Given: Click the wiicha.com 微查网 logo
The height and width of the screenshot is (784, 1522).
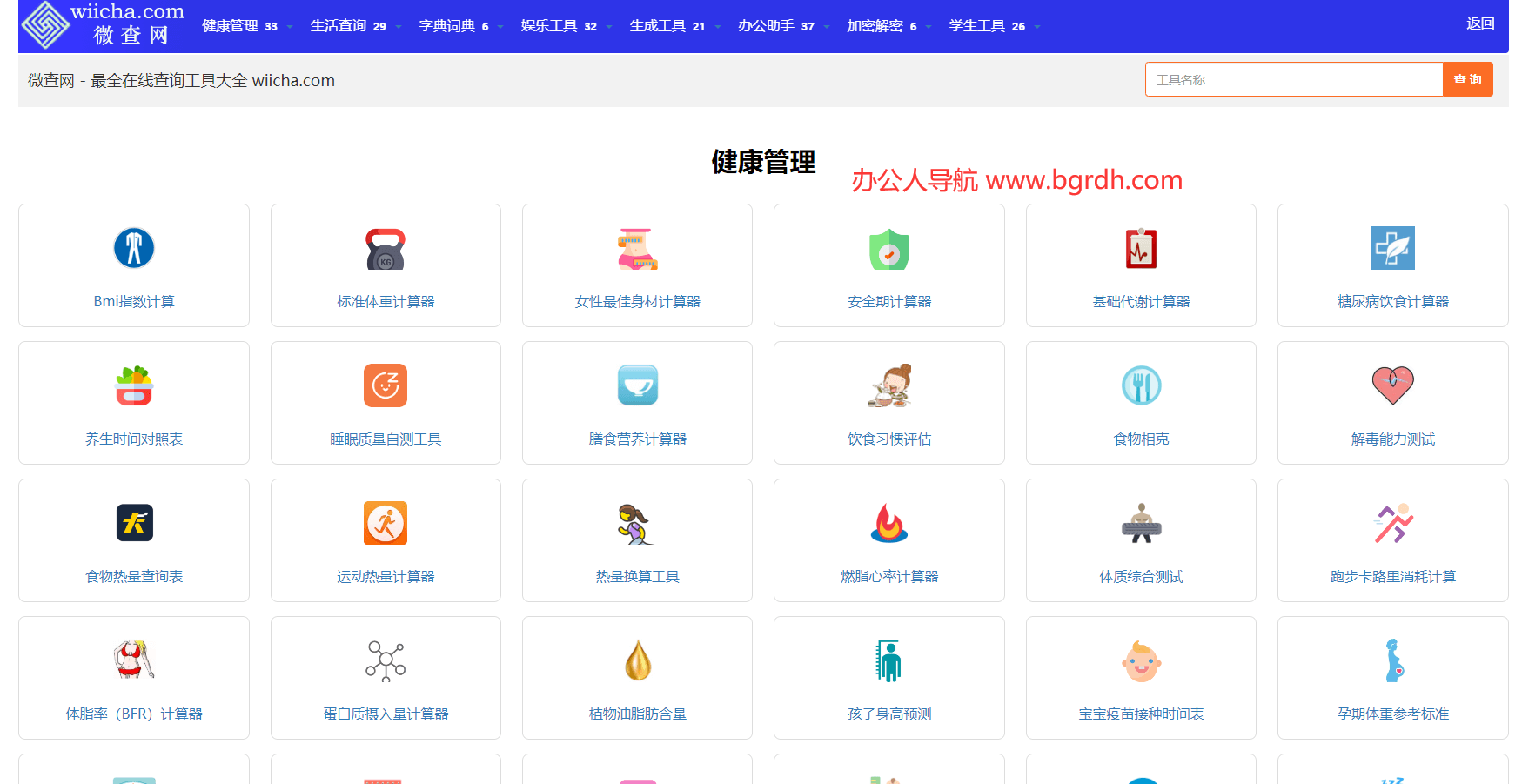Looking at the screenshot, I should click(103, 24).
